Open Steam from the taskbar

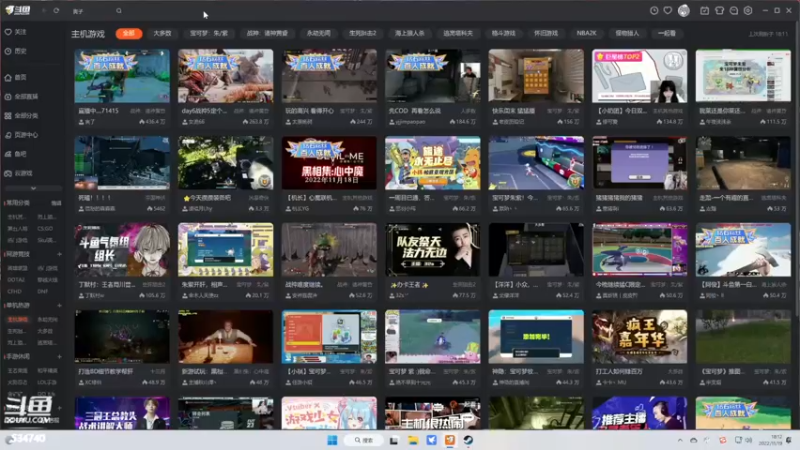(468, 440)
